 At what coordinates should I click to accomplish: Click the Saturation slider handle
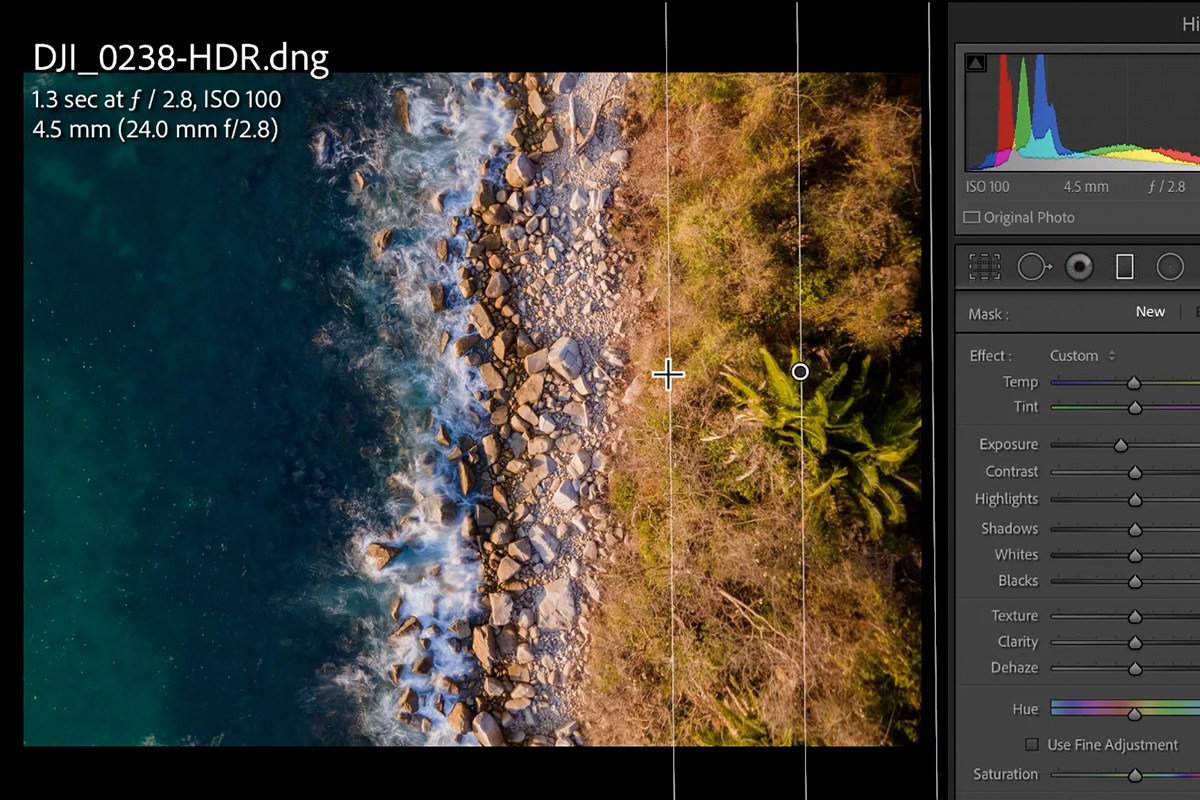(1135, 776)
